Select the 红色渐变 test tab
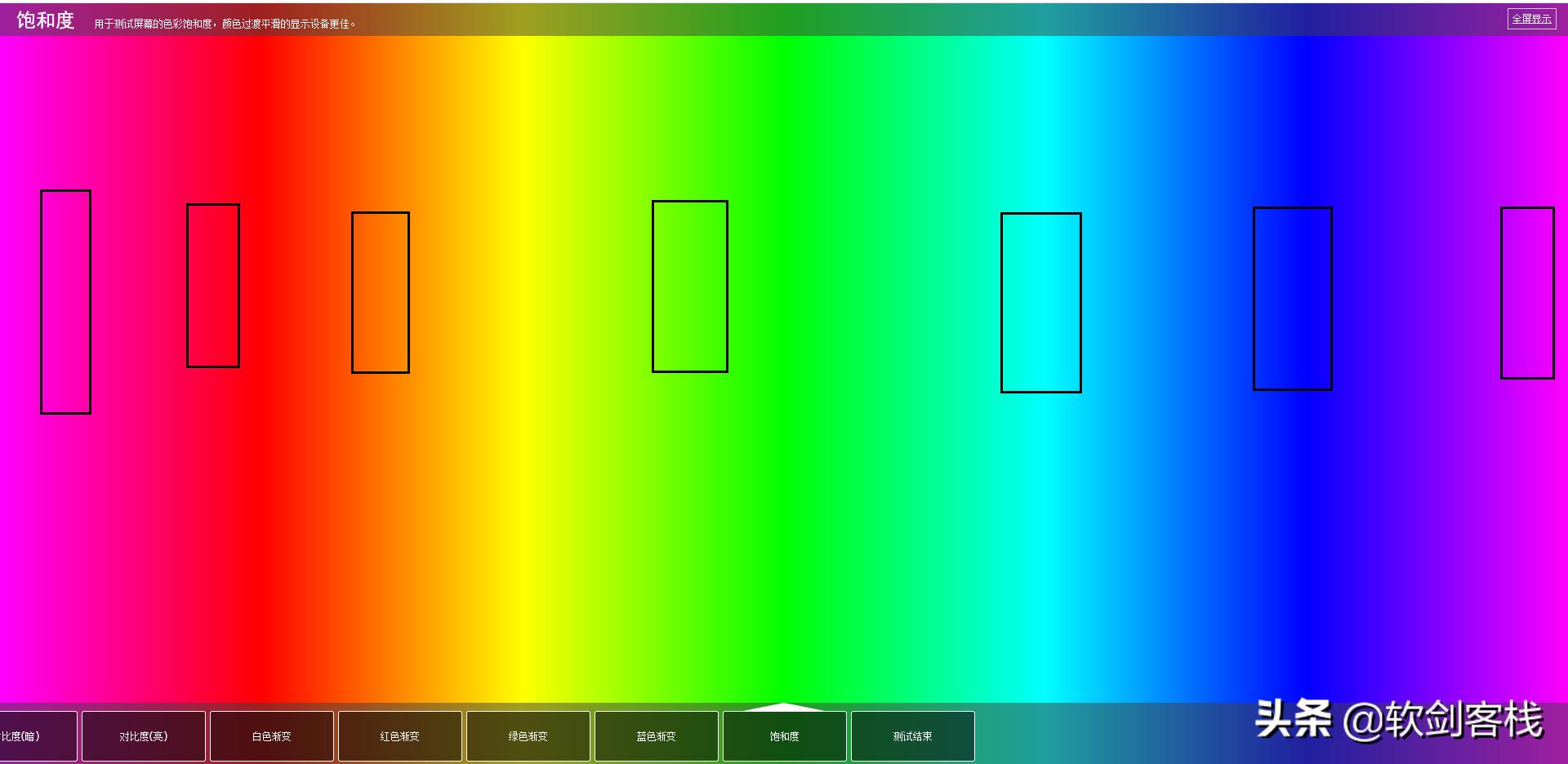Viewport: 1568px width, 764px height. [400, 736]
